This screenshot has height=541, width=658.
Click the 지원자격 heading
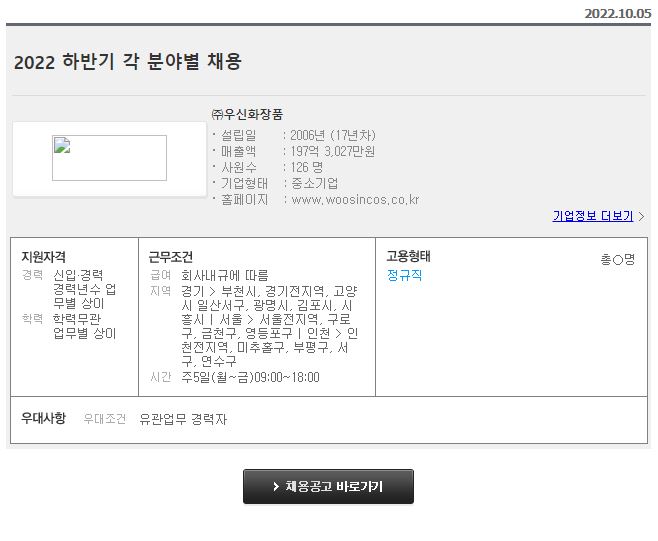click(43, 256)
